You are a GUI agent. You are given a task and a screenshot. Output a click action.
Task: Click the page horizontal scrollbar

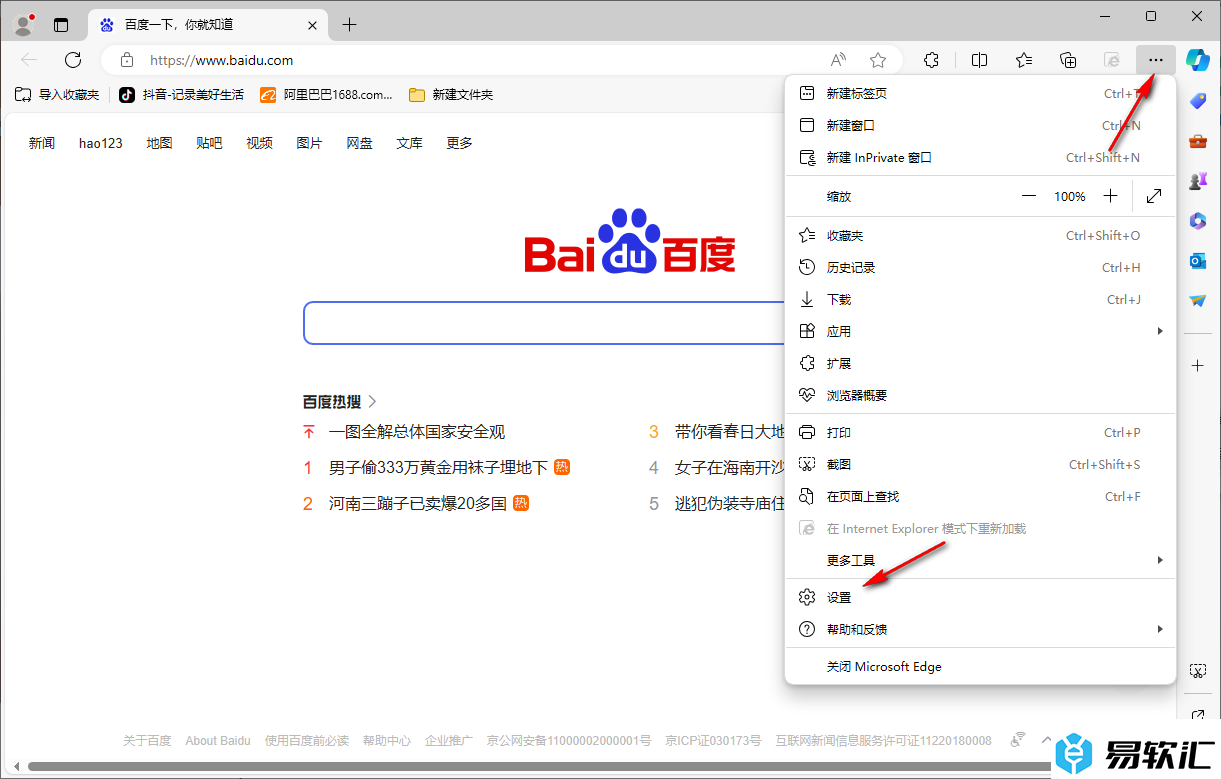pyautogui.click(x=540, y=767)
